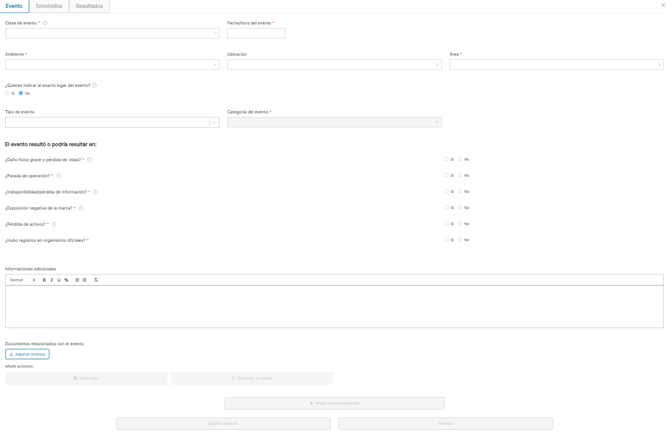Click the bold formatting icon
Screen dimensions: 667x432
point(44,280)
